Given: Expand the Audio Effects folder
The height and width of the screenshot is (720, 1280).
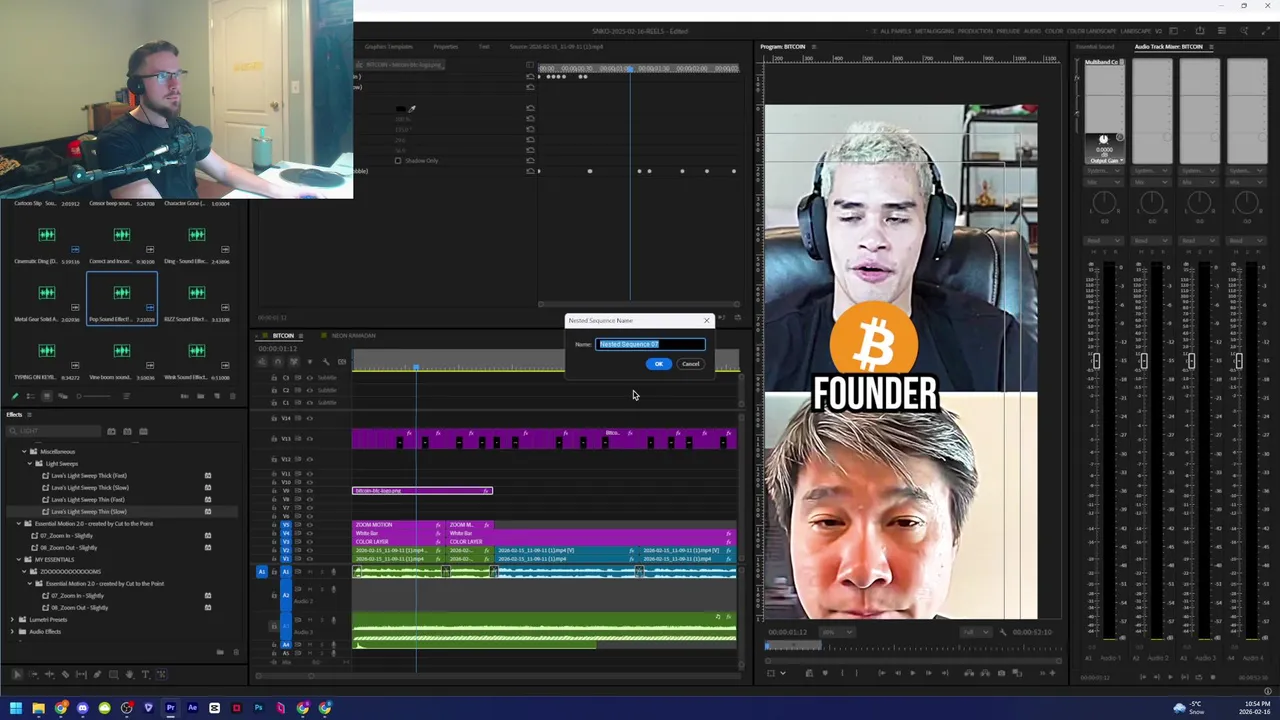Looking at the screenshot, I should click(13, 632).
